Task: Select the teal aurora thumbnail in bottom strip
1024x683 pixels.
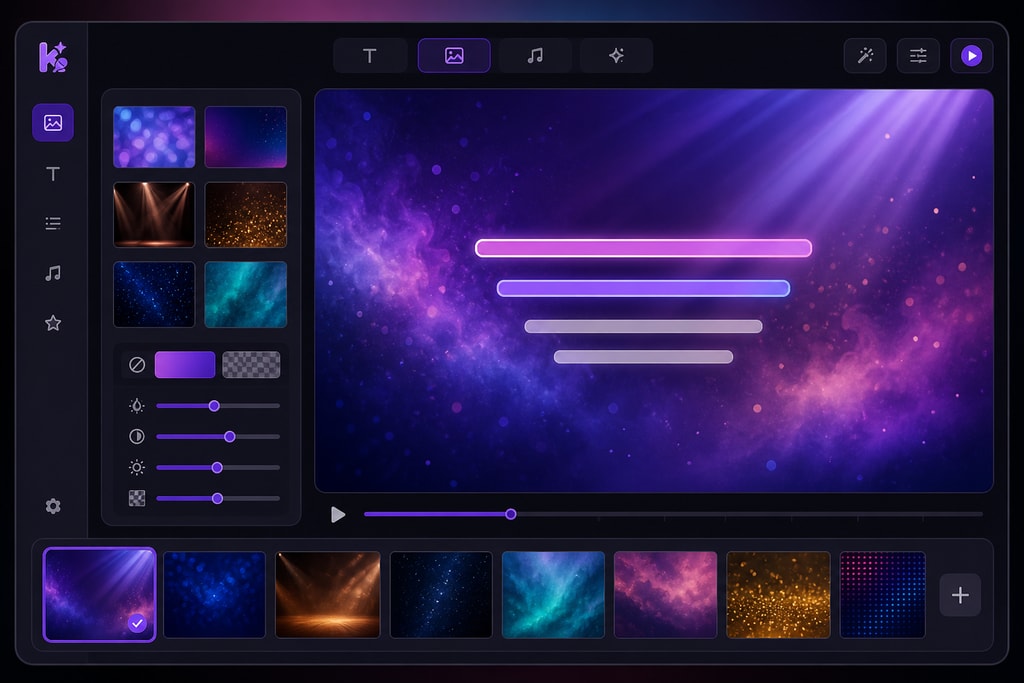Action: coord(553,595)
